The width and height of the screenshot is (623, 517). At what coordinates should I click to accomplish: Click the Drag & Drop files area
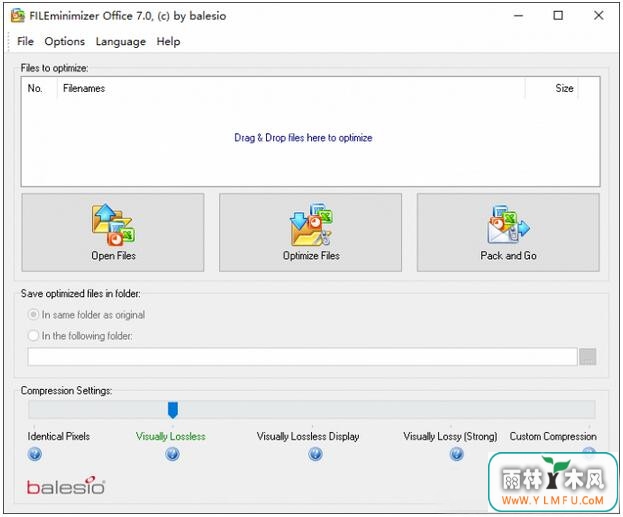[x=303, y=138]
